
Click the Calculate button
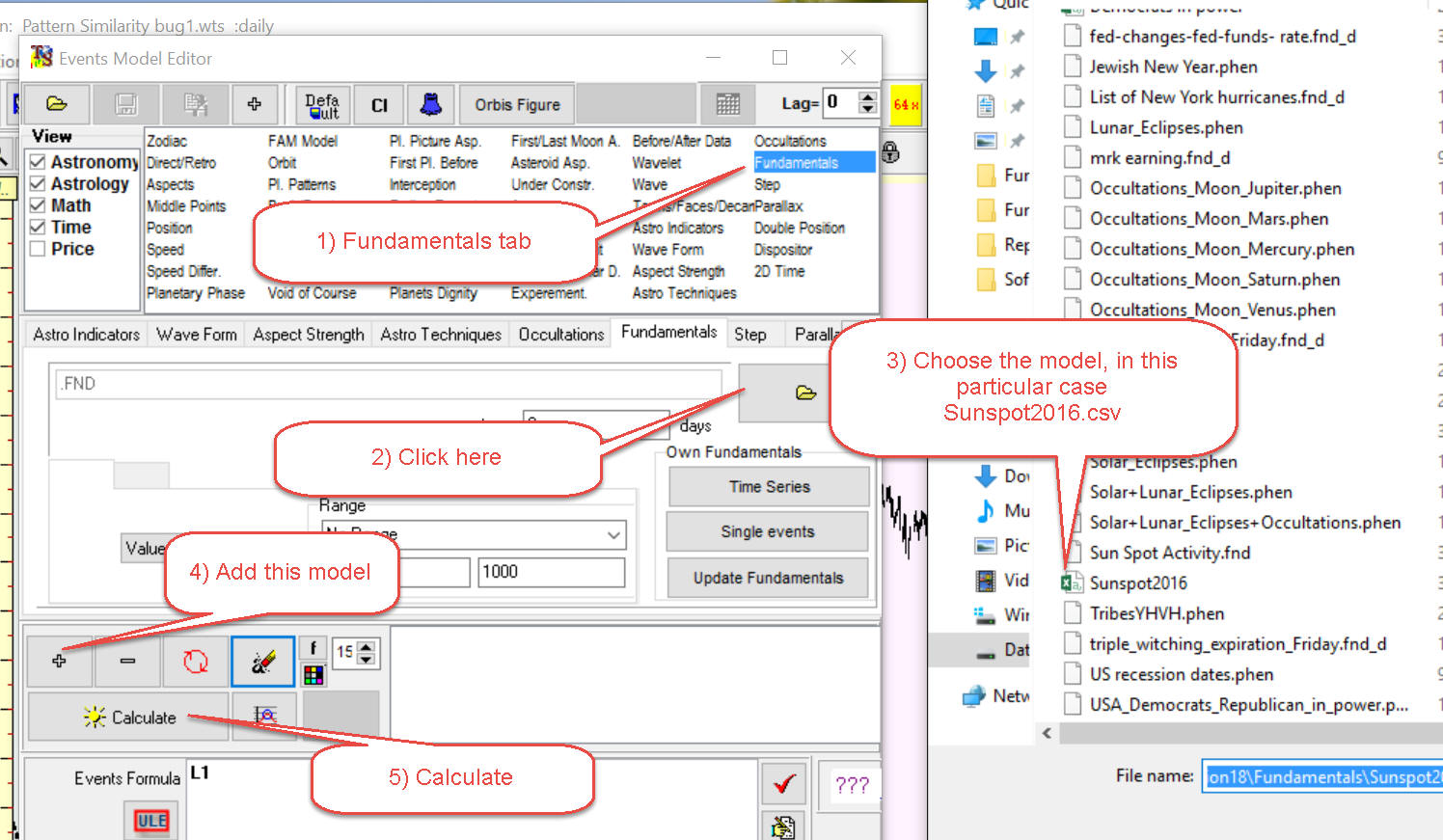pos(128,718)
